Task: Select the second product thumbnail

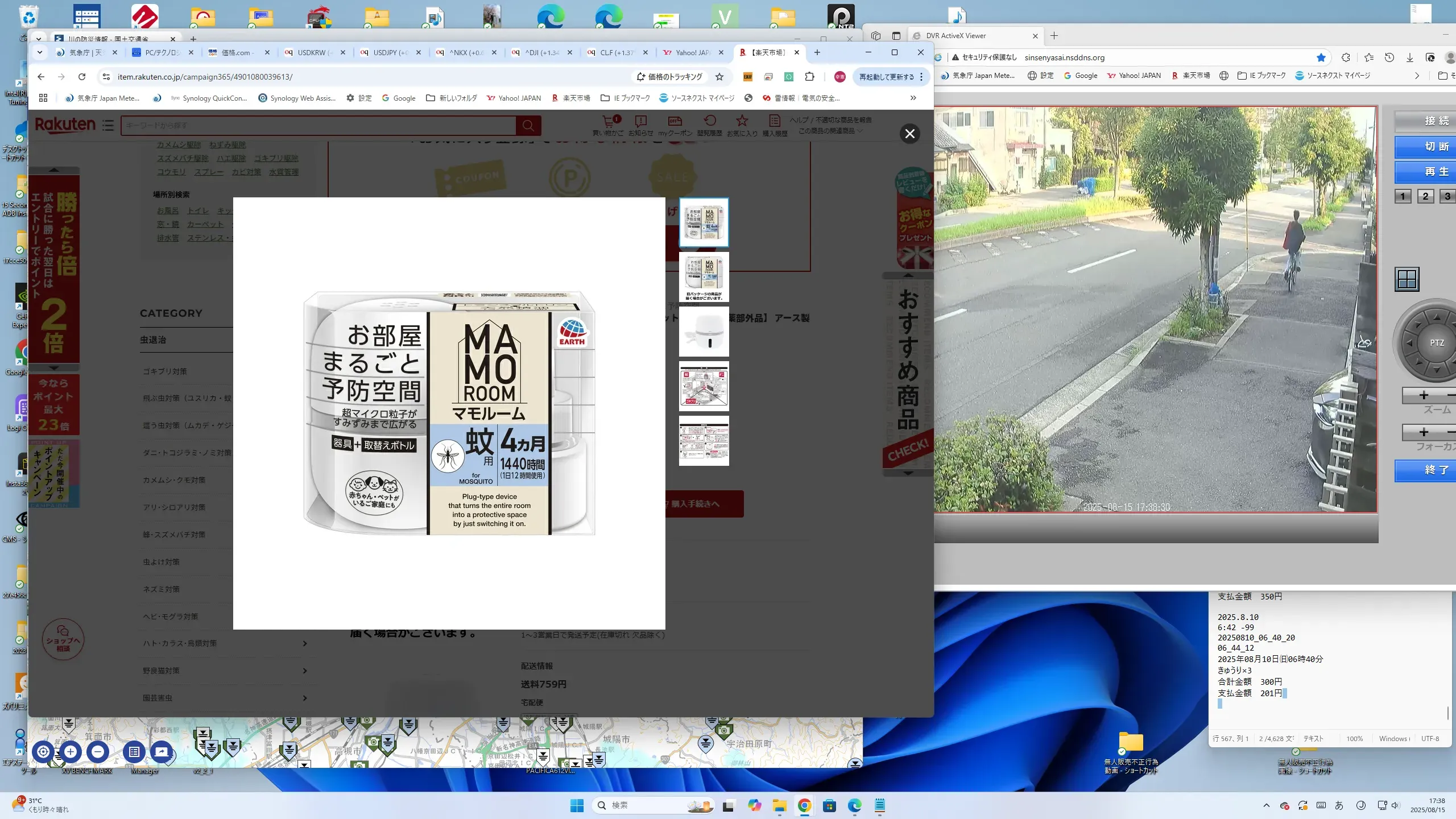Action: (x=704, y=277)
